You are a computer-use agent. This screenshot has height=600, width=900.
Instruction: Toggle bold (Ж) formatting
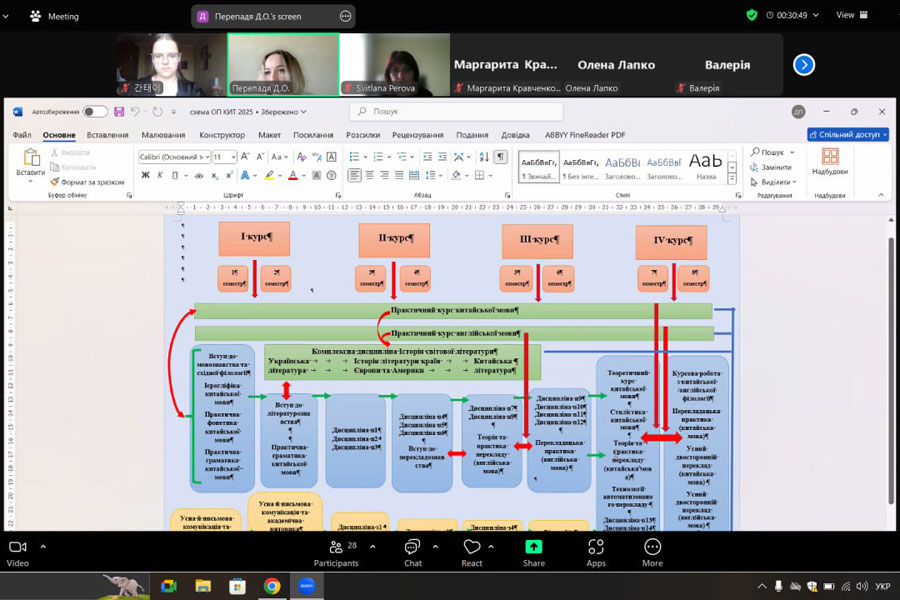click(145, 175)
